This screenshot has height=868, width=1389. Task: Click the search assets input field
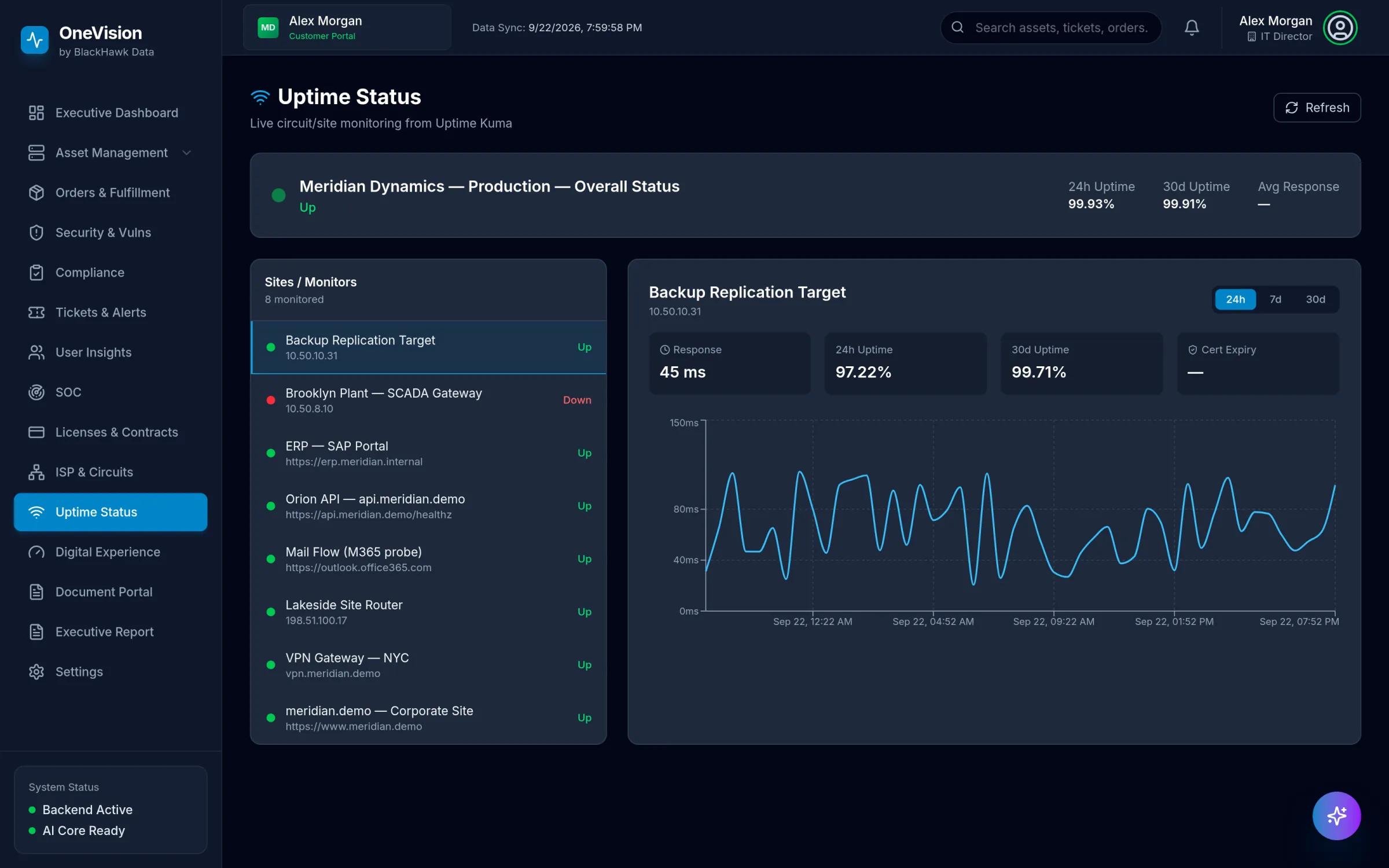coord(1051,28)
